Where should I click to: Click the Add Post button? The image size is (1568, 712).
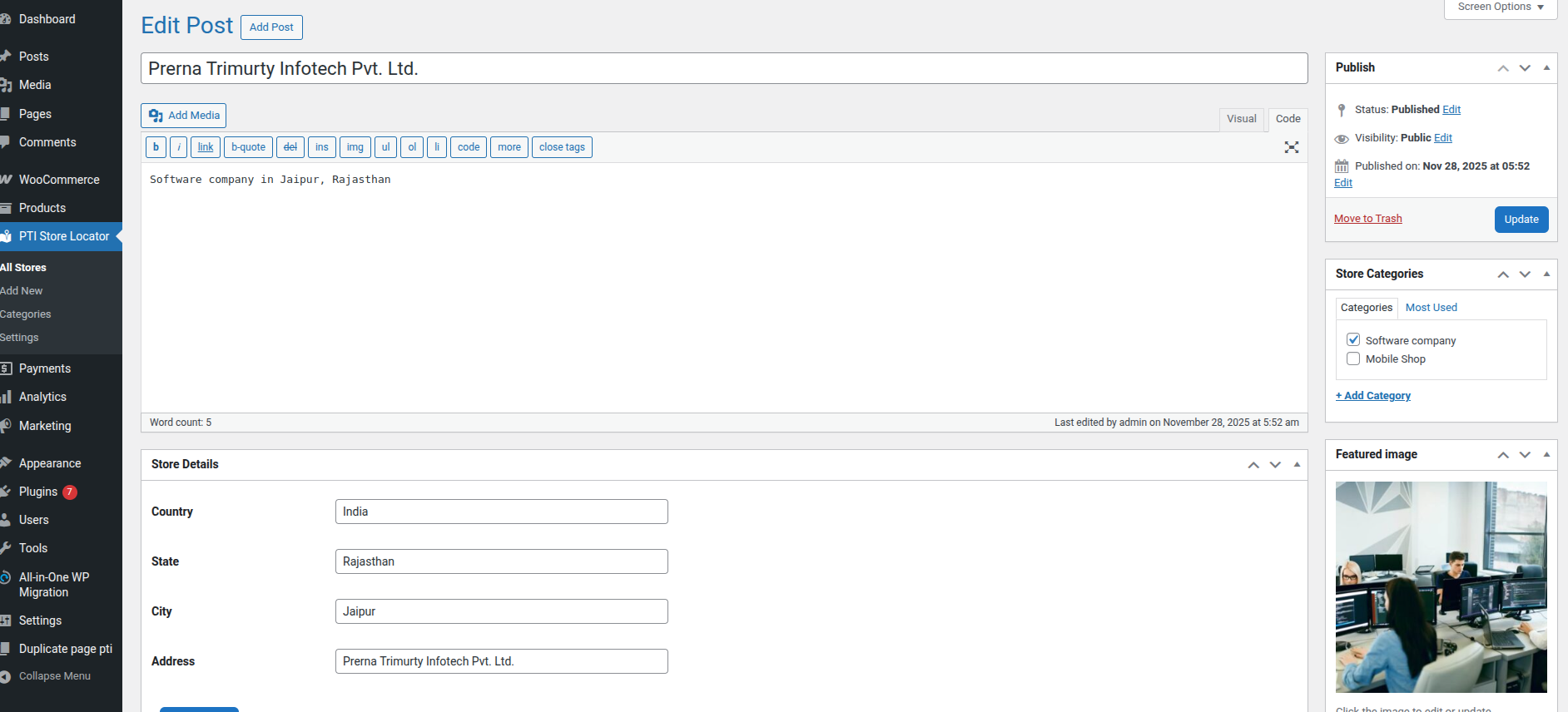(x=271, y=27)
